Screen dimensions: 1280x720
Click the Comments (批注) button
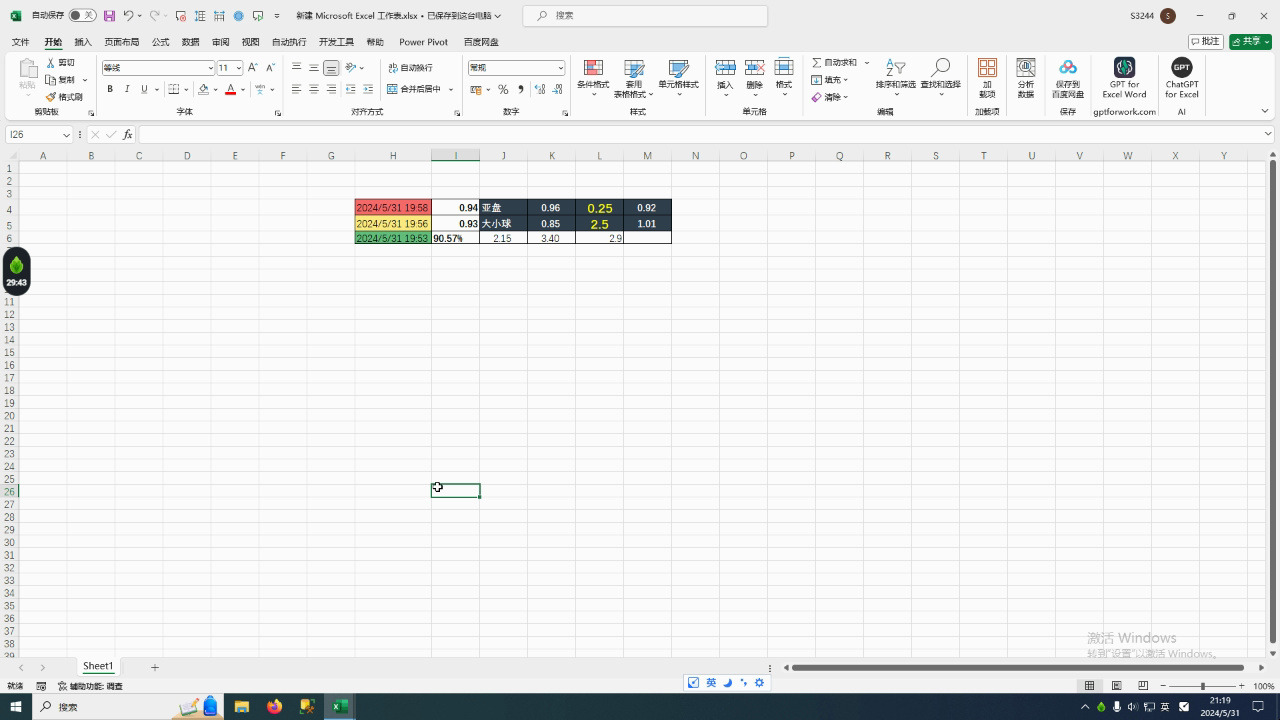coord(1206,42)
